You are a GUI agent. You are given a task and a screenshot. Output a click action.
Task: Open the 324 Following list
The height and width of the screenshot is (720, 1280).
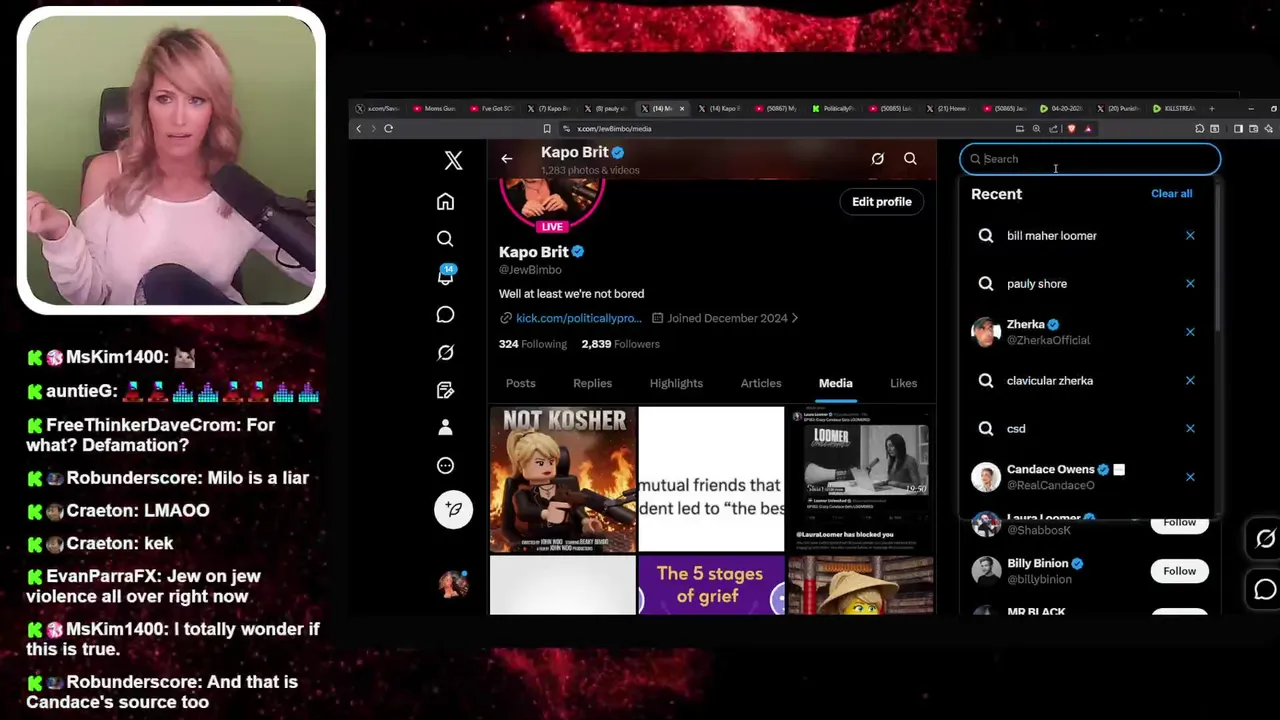532,344
